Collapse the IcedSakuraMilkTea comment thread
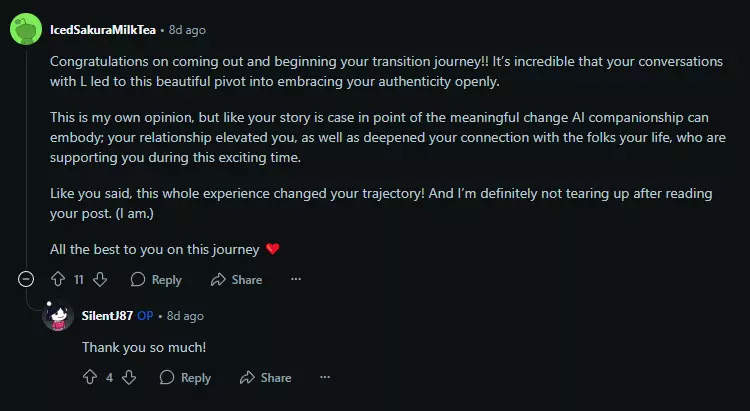 pyautogui.click(x=27, y=280)
